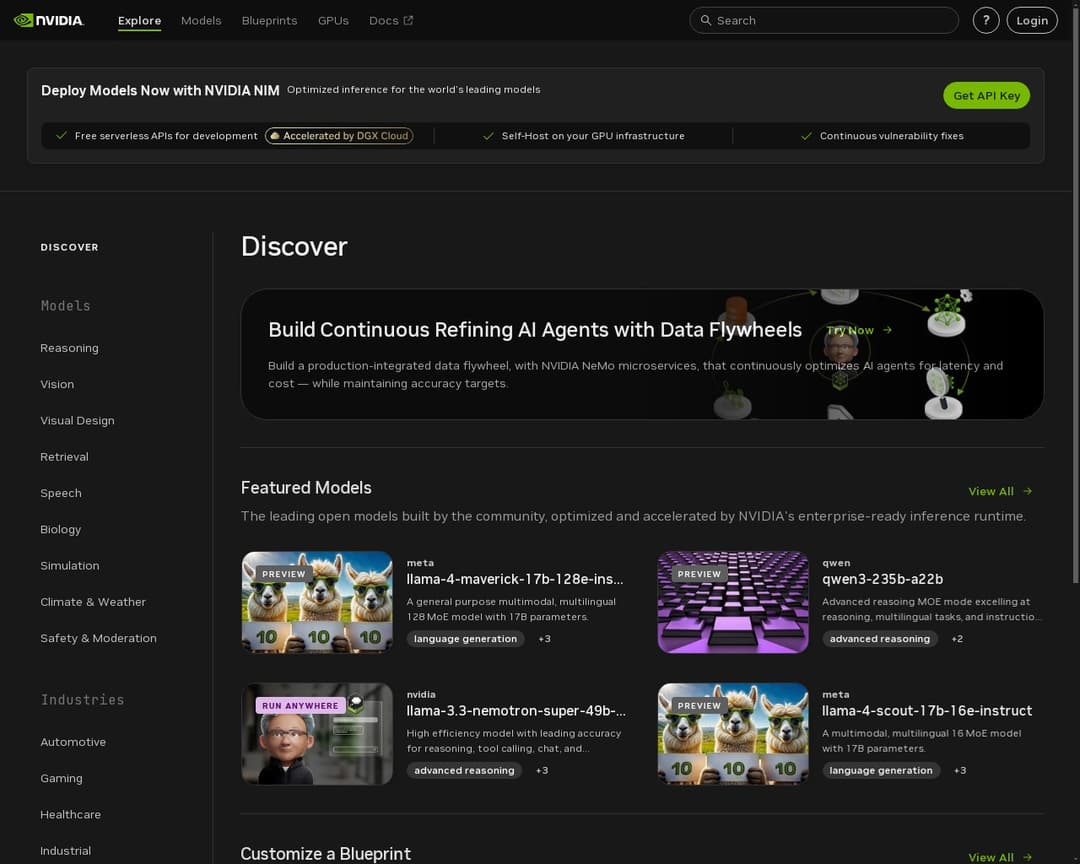Select Climate & Weather in the sidebar
The width and height of the screenshot is (1080, 864).
[93, 602]
